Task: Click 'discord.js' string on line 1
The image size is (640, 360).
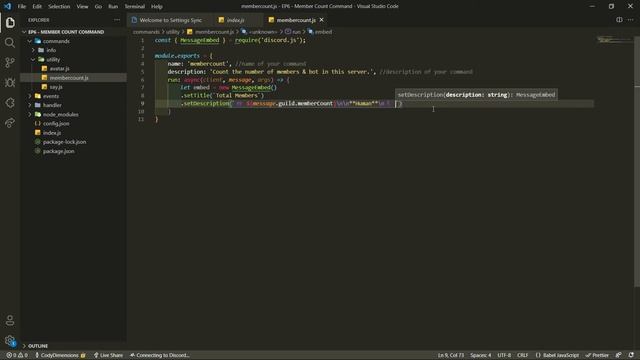Action: [x=280, y=40]
